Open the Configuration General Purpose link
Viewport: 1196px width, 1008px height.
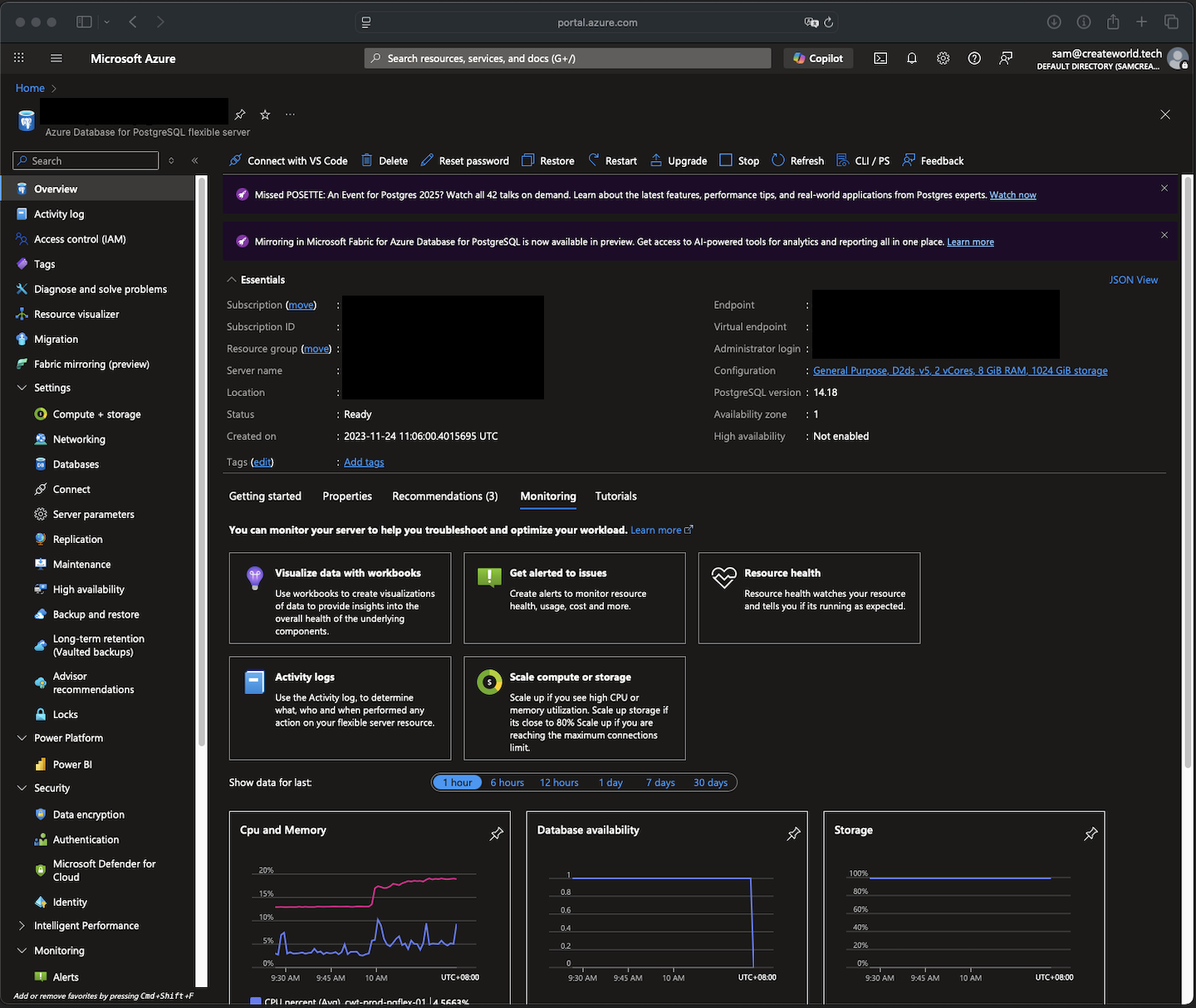[960, 370]
